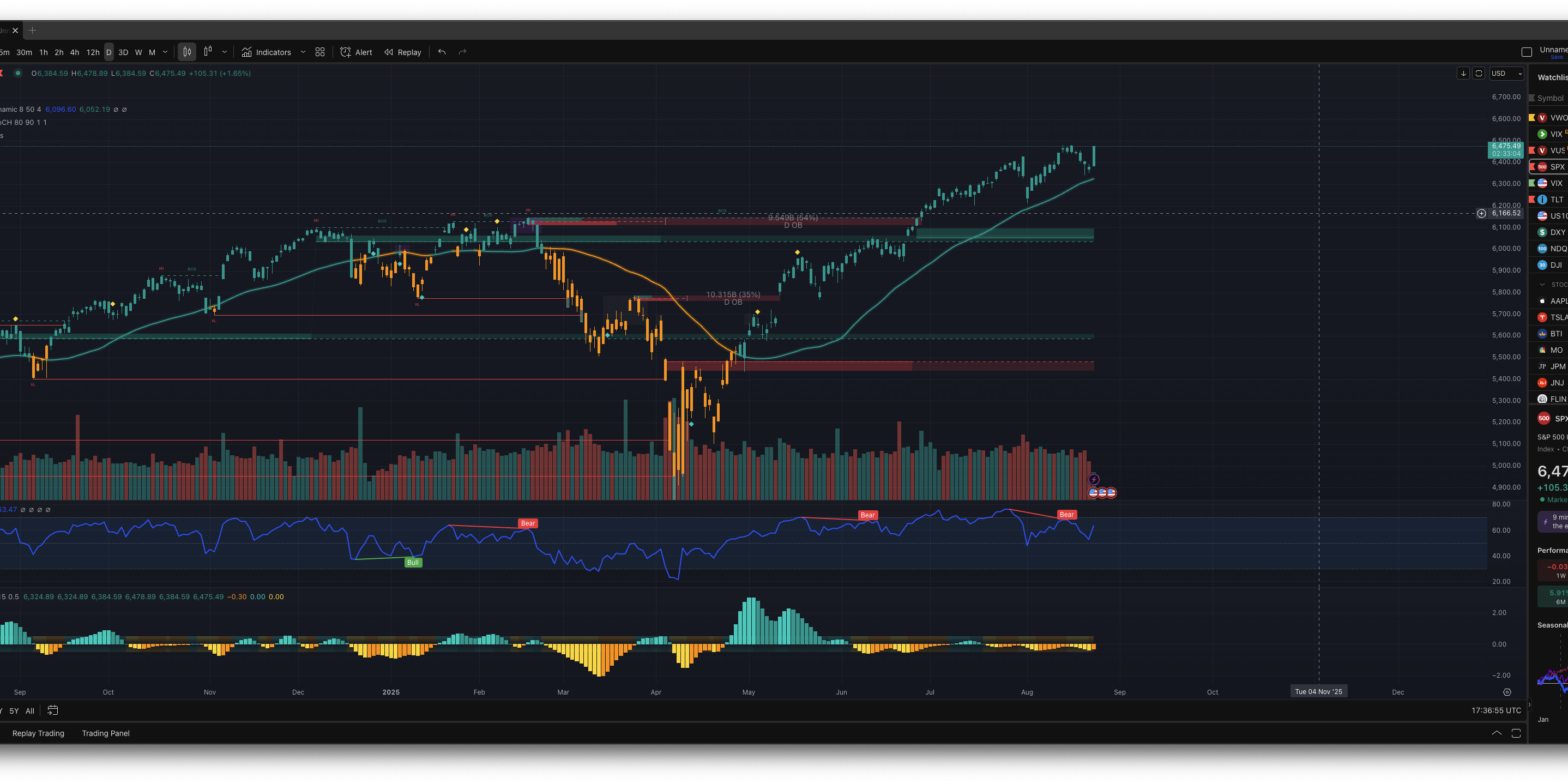Viewport: 1568px width, 784px height.
Task: Open the USD currency dropdown
Action: pos(1506,74)
